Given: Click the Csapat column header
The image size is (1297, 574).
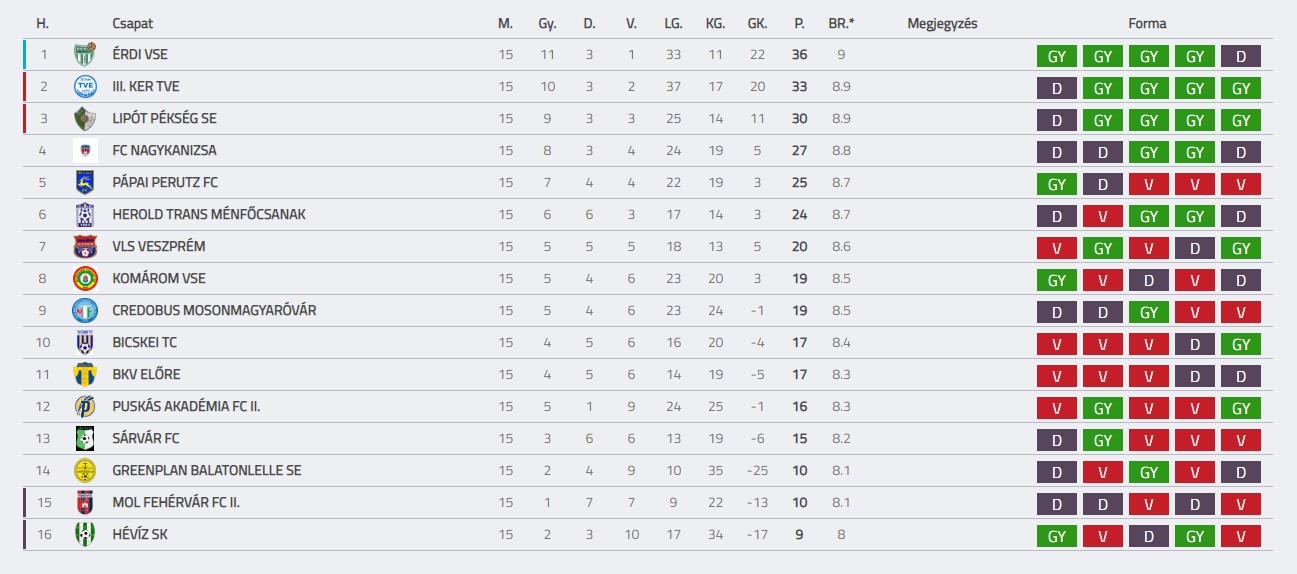Looking at the screenshot, I should [x=133, y=23].
